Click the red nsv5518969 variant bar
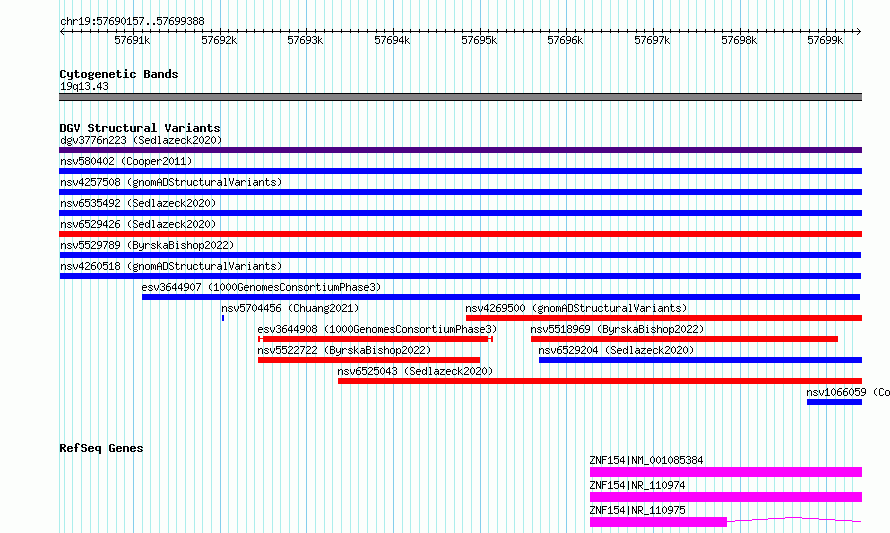890x533 pixels. coord(685,339)
